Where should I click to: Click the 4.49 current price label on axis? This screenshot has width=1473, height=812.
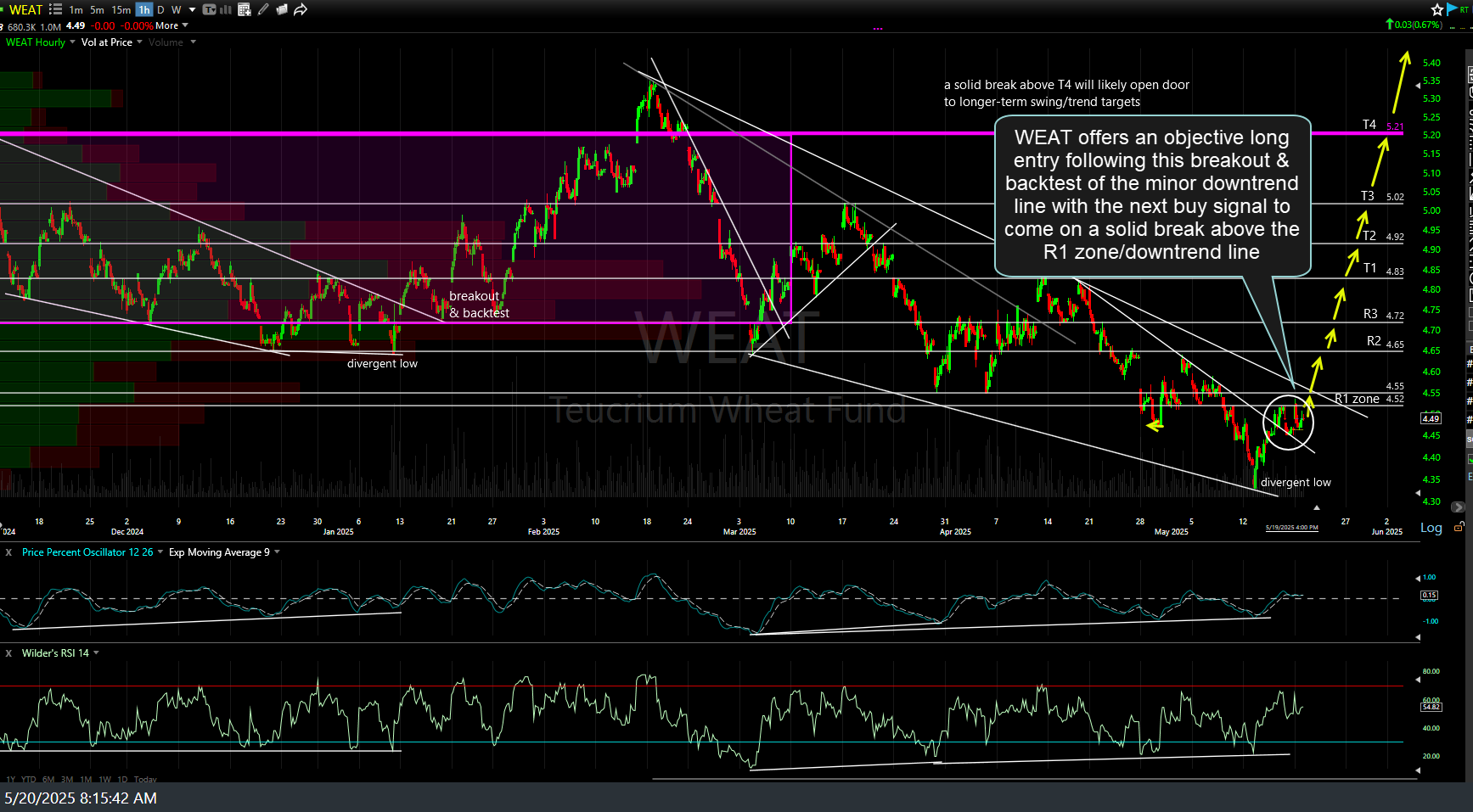point(1431,418)
